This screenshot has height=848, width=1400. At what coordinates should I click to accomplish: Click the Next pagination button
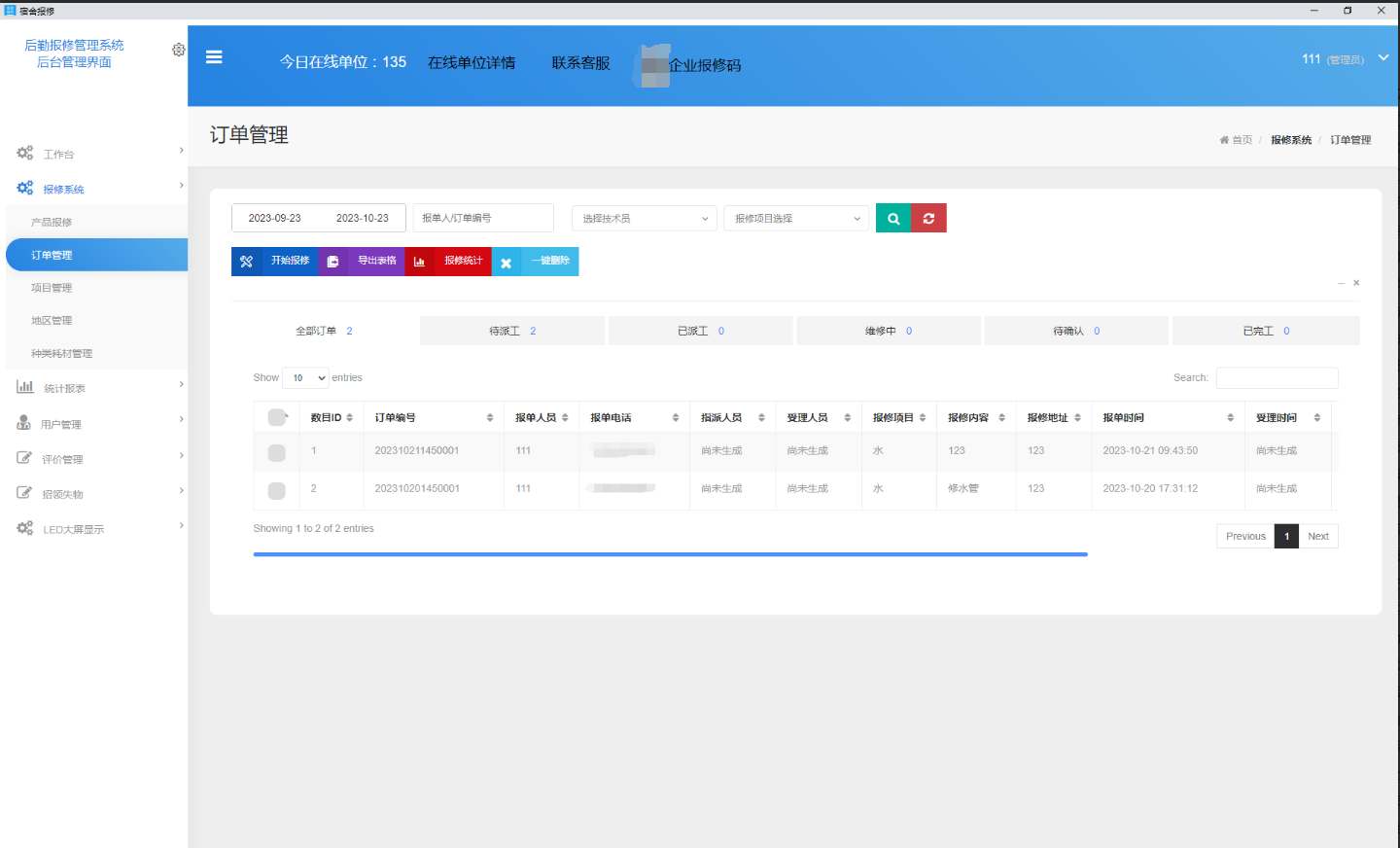[x=1318, y=536]
